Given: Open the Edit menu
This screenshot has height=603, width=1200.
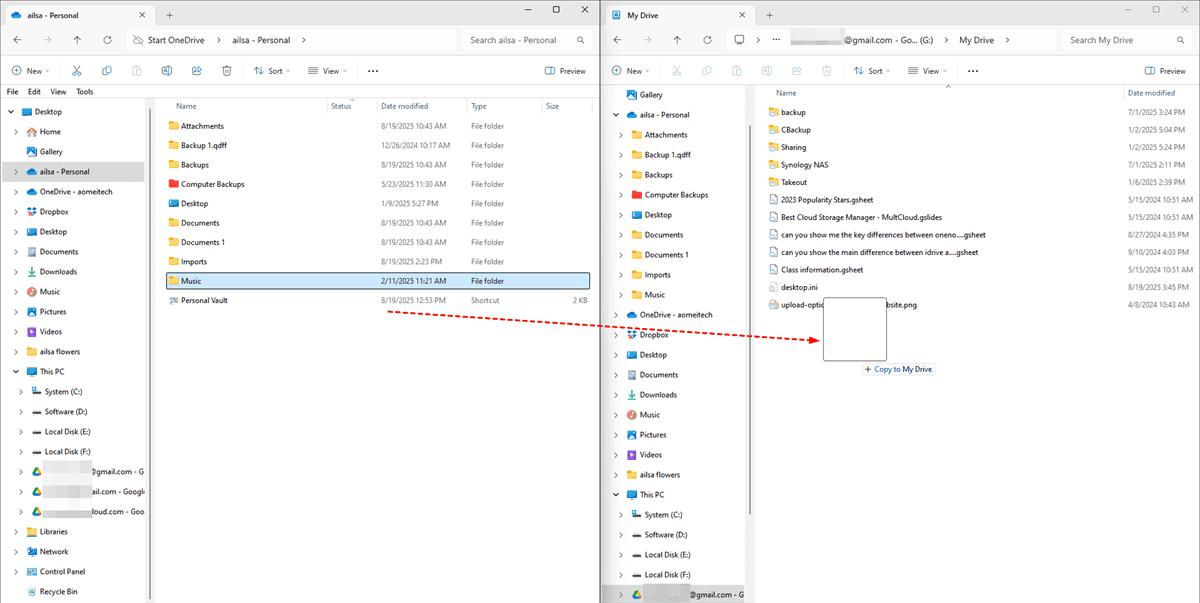Looking at the screenshot, I should pyautogui.click(x=34, y=91).
